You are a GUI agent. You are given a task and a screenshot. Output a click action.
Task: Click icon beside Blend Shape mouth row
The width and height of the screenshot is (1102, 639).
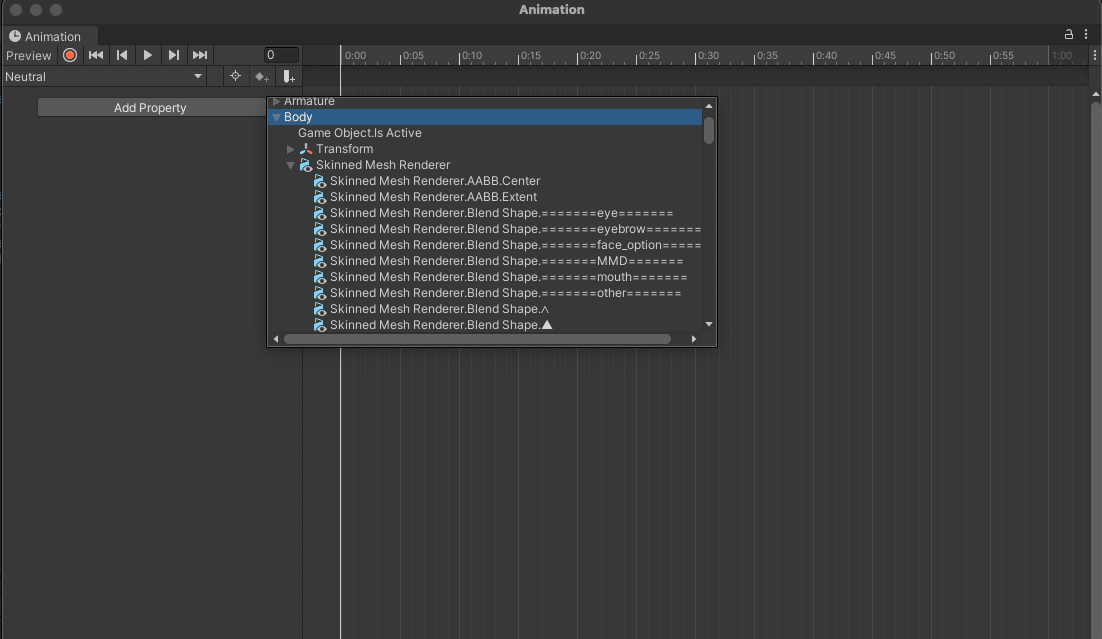pos(320,277)
